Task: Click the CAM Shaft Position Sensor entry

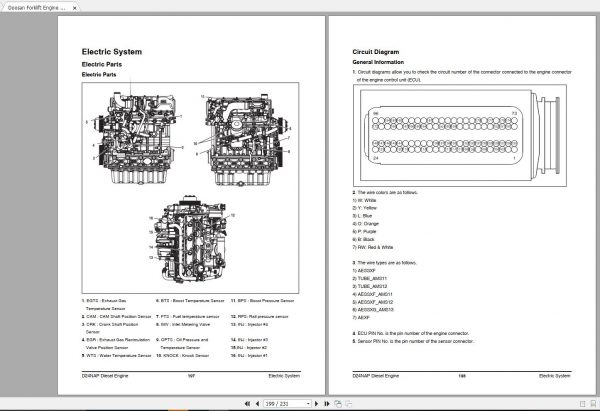Action: 116,317
